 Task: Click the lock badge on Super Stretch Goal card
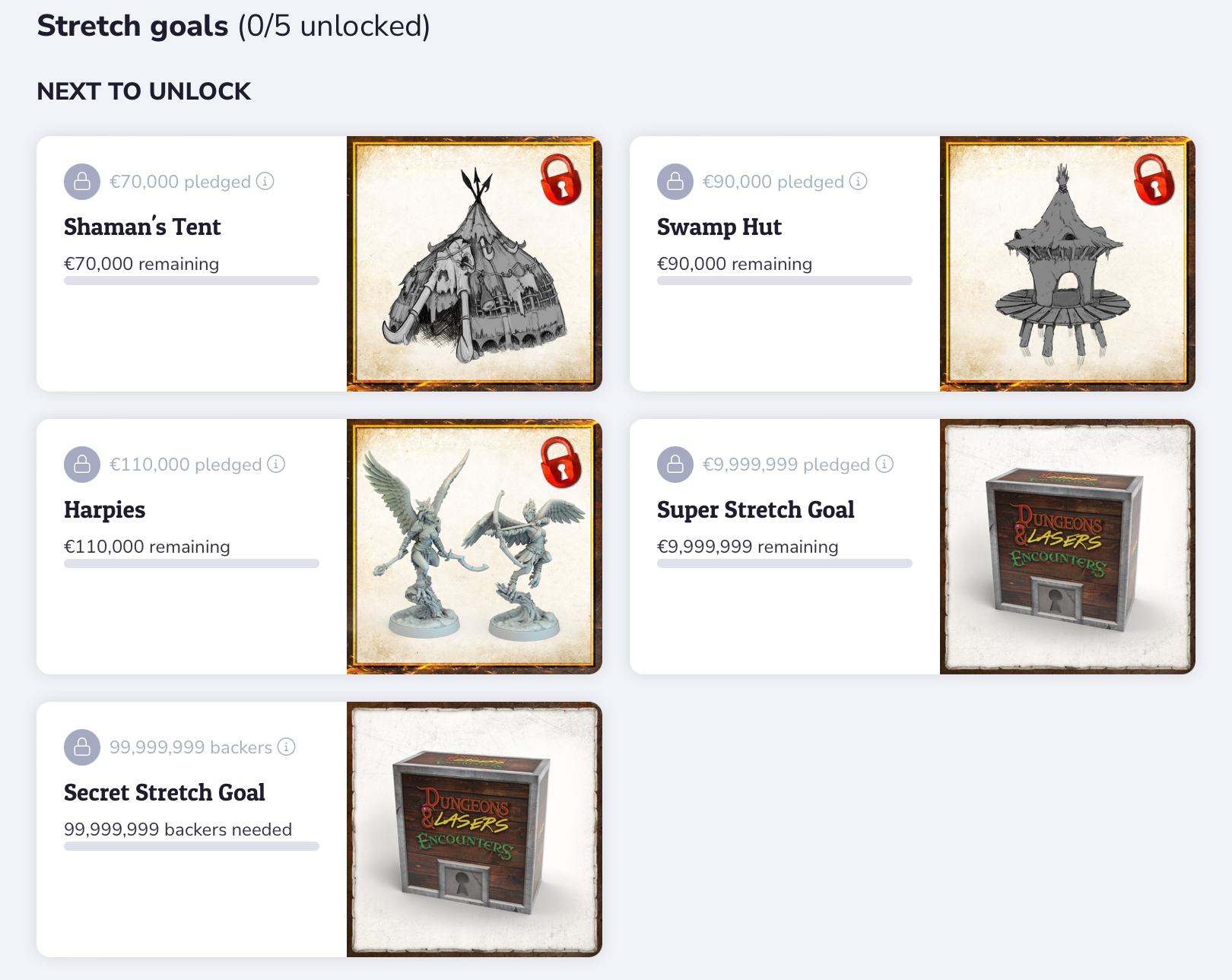pos(675,465)
